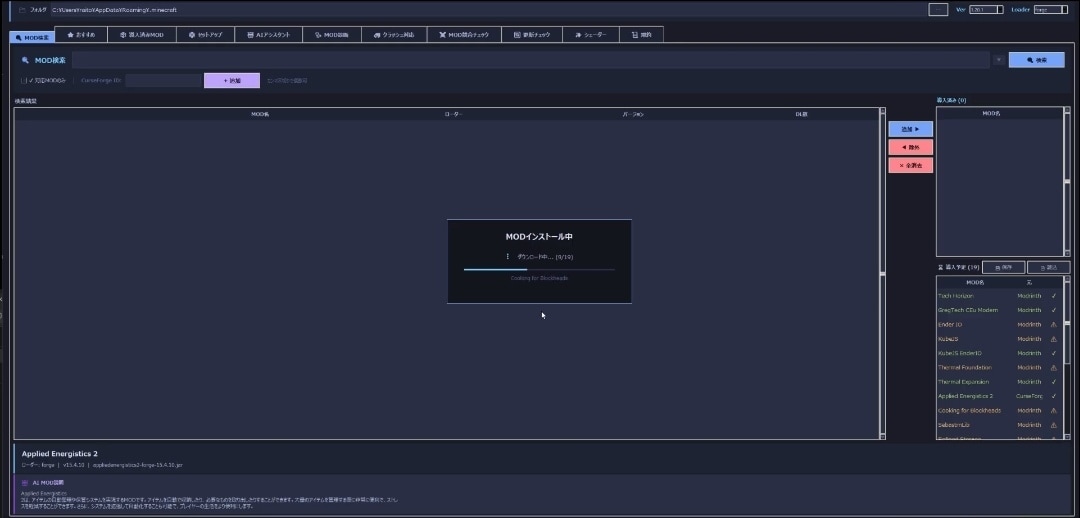Click the blue 追加 ▶ button
Screen dimensions: 1080x518
911,129
